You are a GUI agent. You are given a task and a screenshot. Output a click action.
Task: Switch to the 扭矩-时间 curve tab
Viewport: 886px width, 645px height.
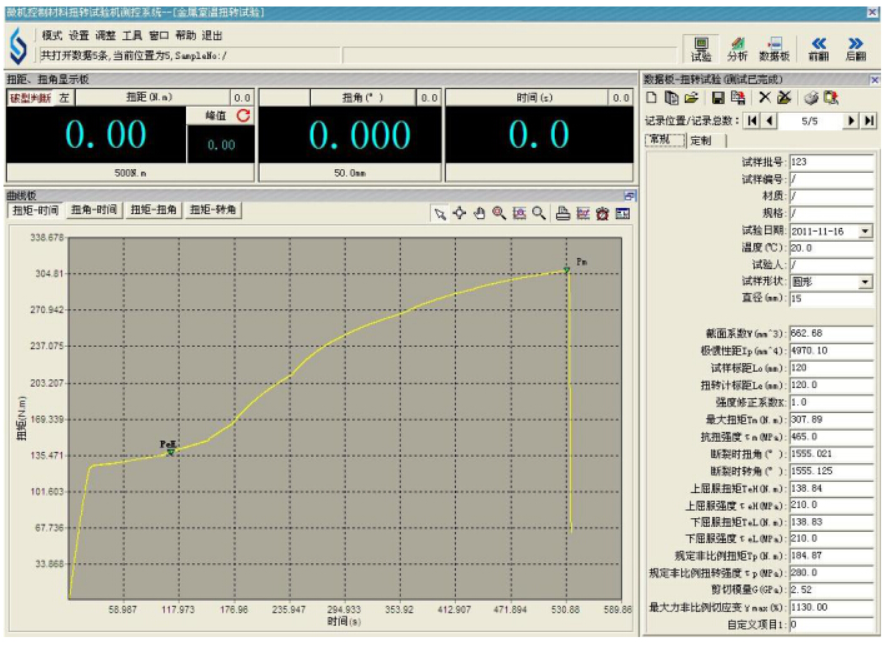[36, 210]
